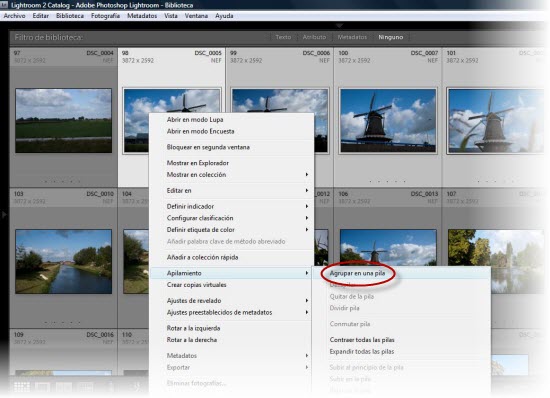The width and height of the screenshot is (550, 398).
Task: Select the DSC_0010 canal thumbnail
Action: click(x=63, y=262)
